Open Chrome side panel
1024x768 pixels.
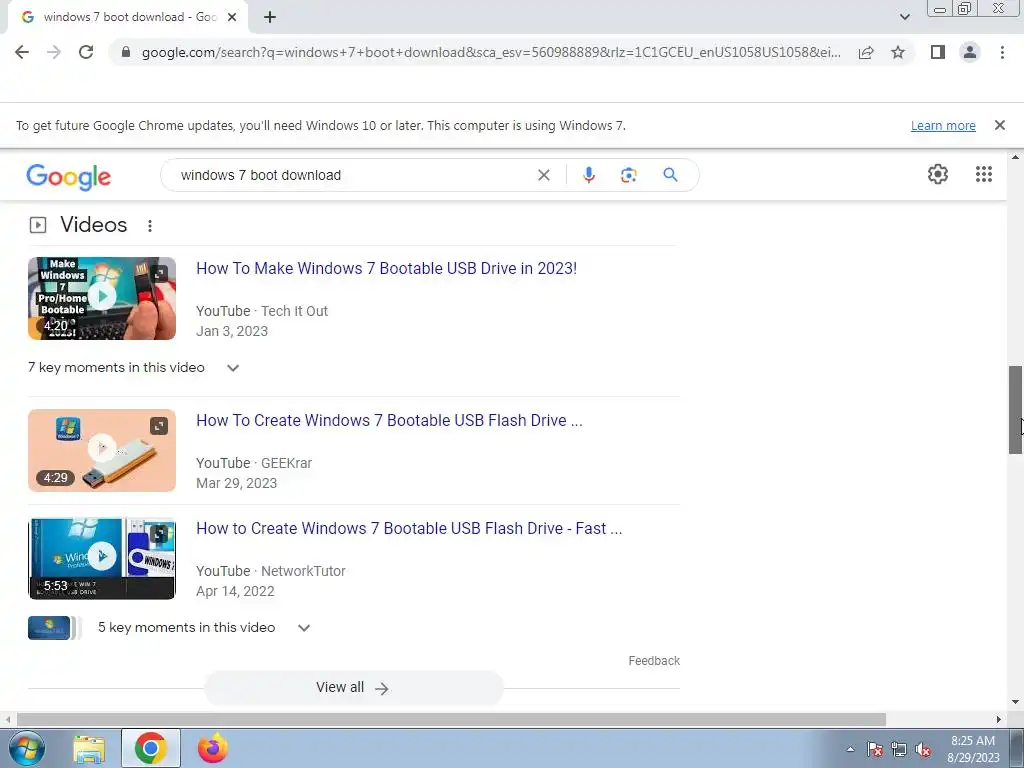(x=938, y=52)
